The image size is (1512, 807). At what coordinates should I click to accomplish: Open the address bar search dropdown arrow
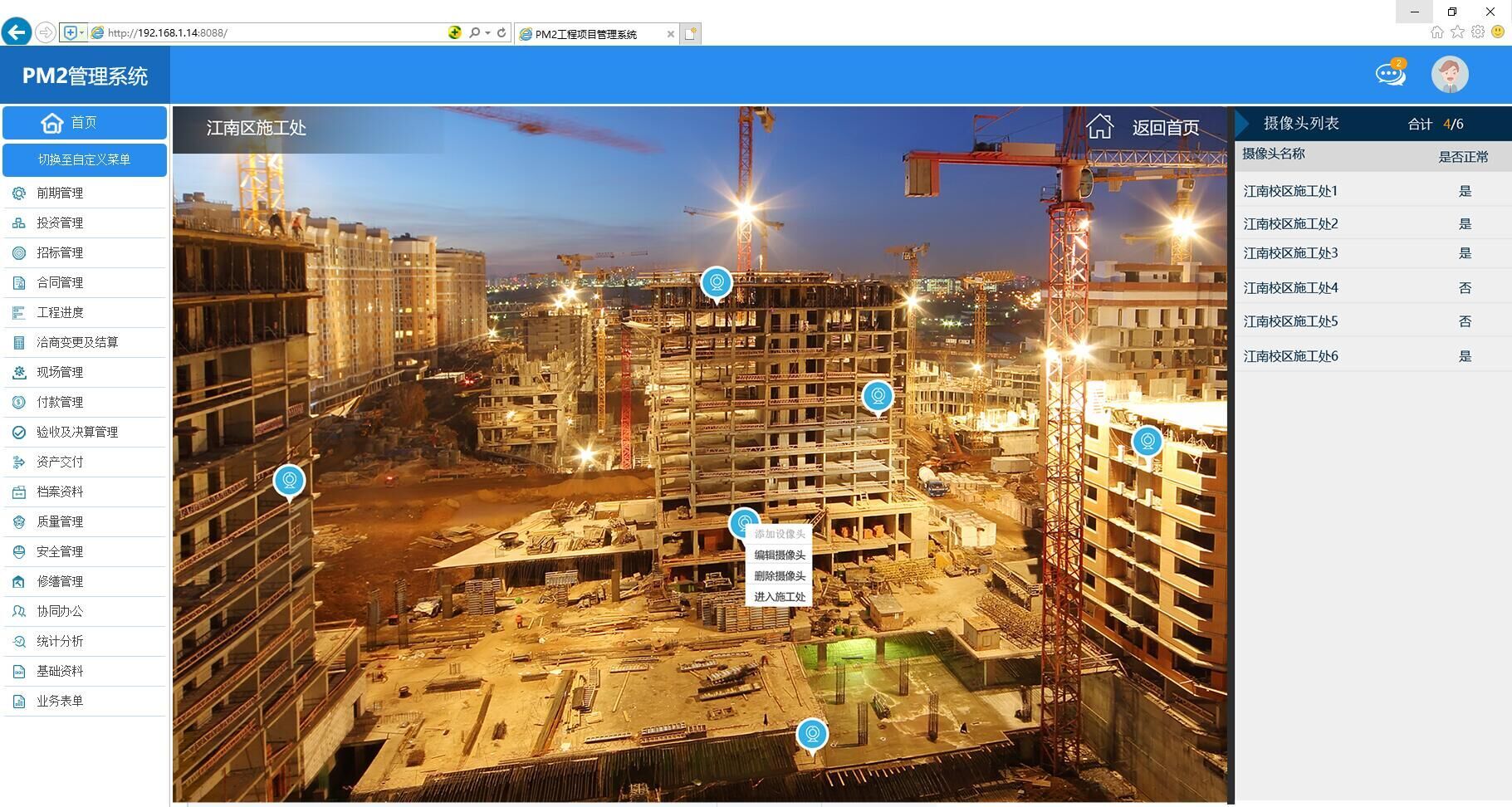(x=487, y=33)
